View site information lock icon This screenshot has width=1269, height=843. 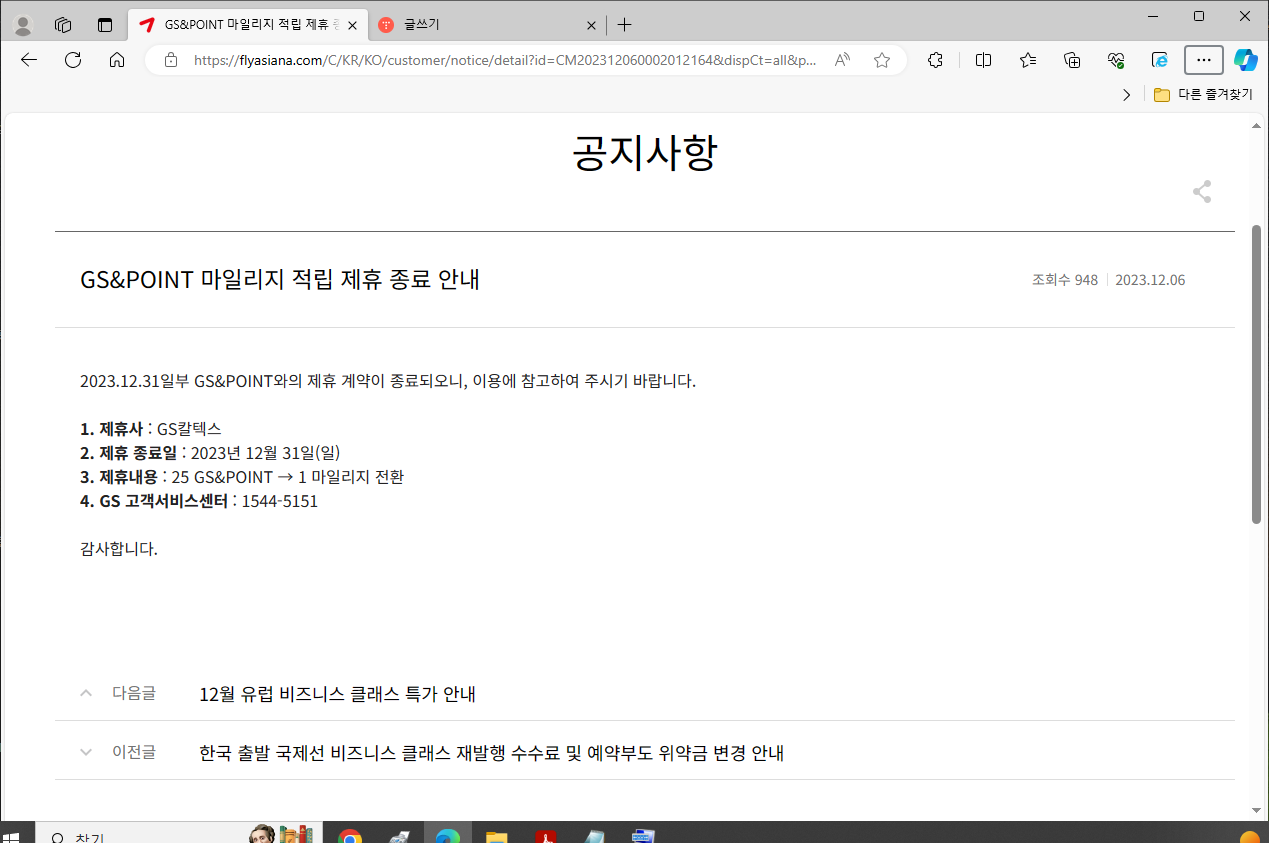170,60
